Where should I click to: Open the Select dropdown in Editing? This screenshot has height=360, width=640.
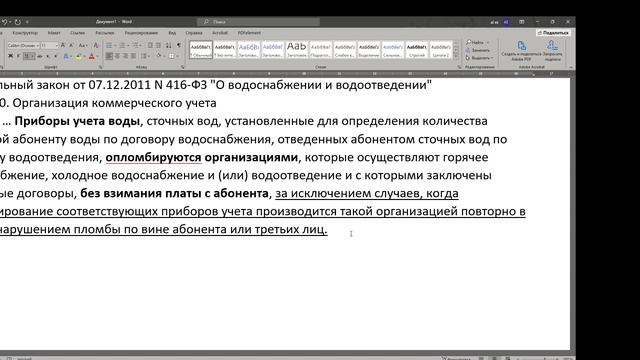[x=479, y=58]
